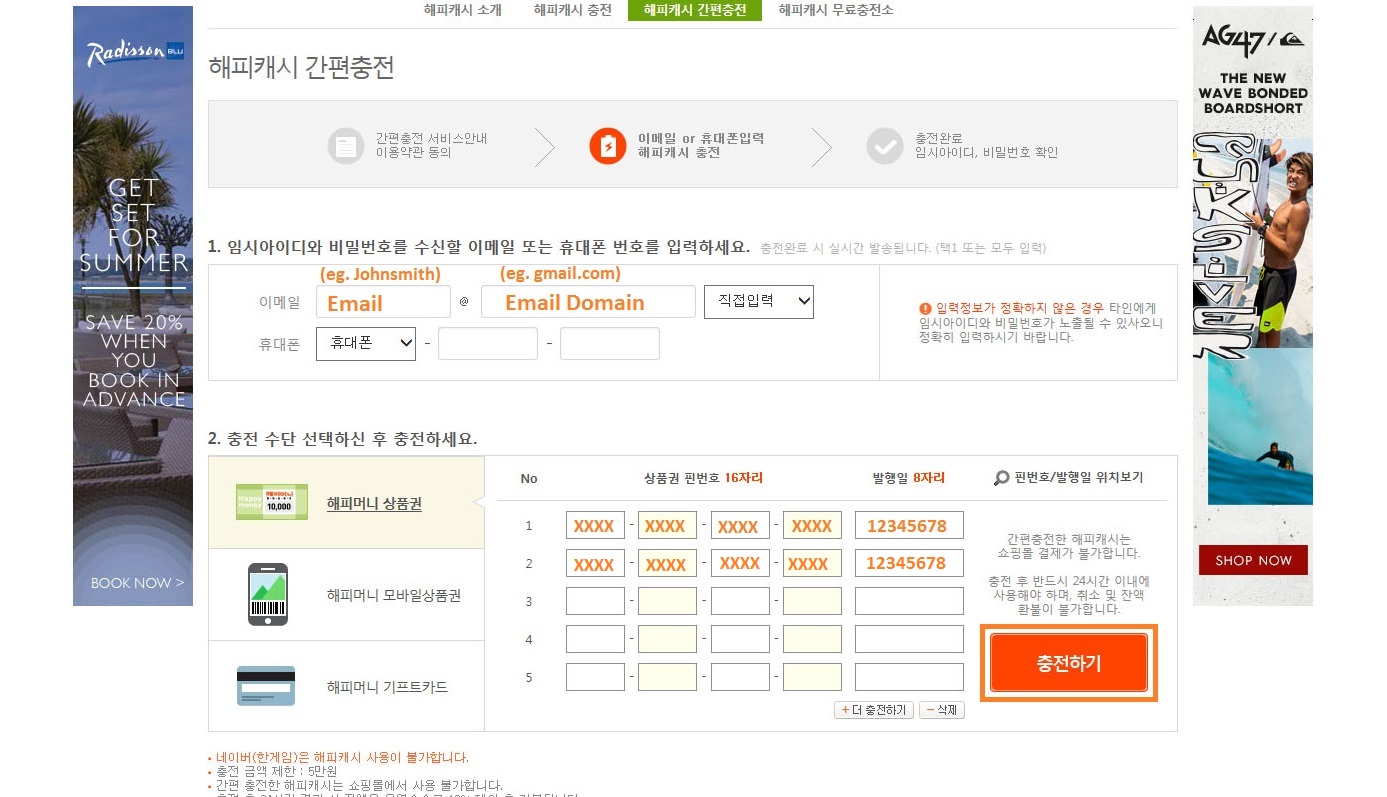Click the orange battery charge step icon

[x=608, y=146]
